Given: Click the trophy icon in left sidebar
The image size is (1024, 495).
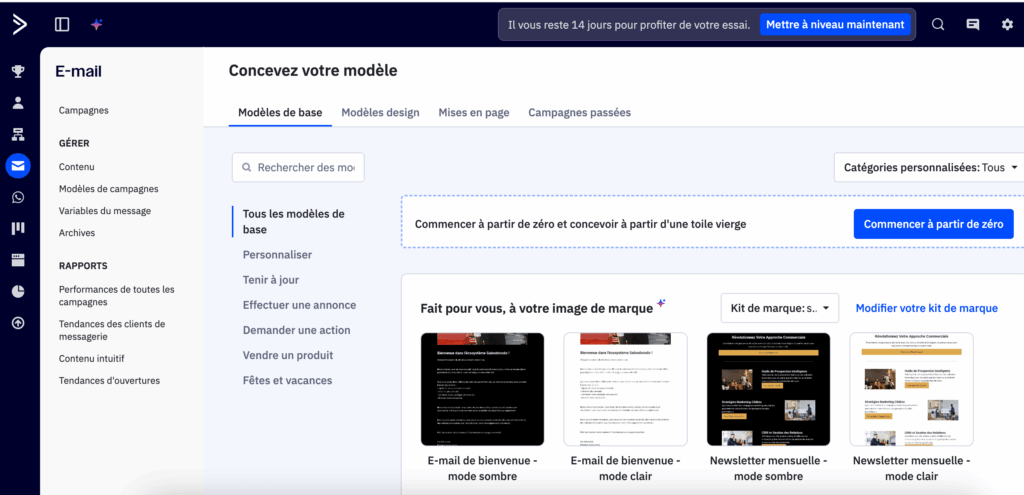Looking at the screenshot, I should pyautogui.click(x=18, y=71).
